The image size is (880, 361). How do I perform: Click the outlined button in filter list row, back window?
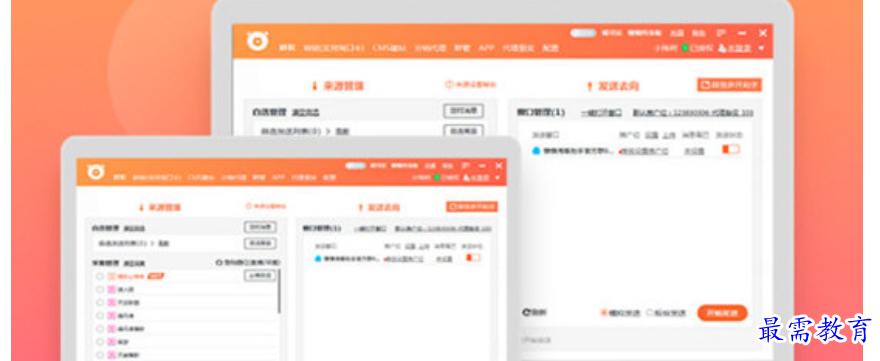coord(464,131)
